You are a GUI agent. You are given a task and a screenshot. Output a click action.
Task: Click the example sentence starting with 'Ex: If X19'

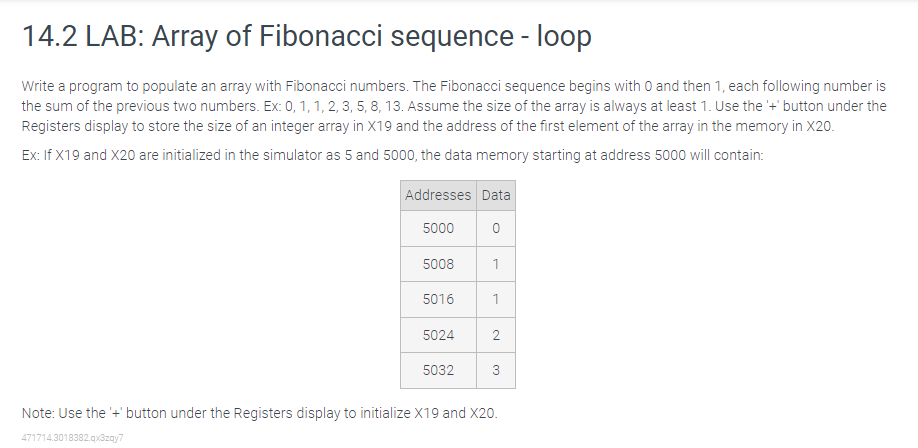click(x=393, y=155)
